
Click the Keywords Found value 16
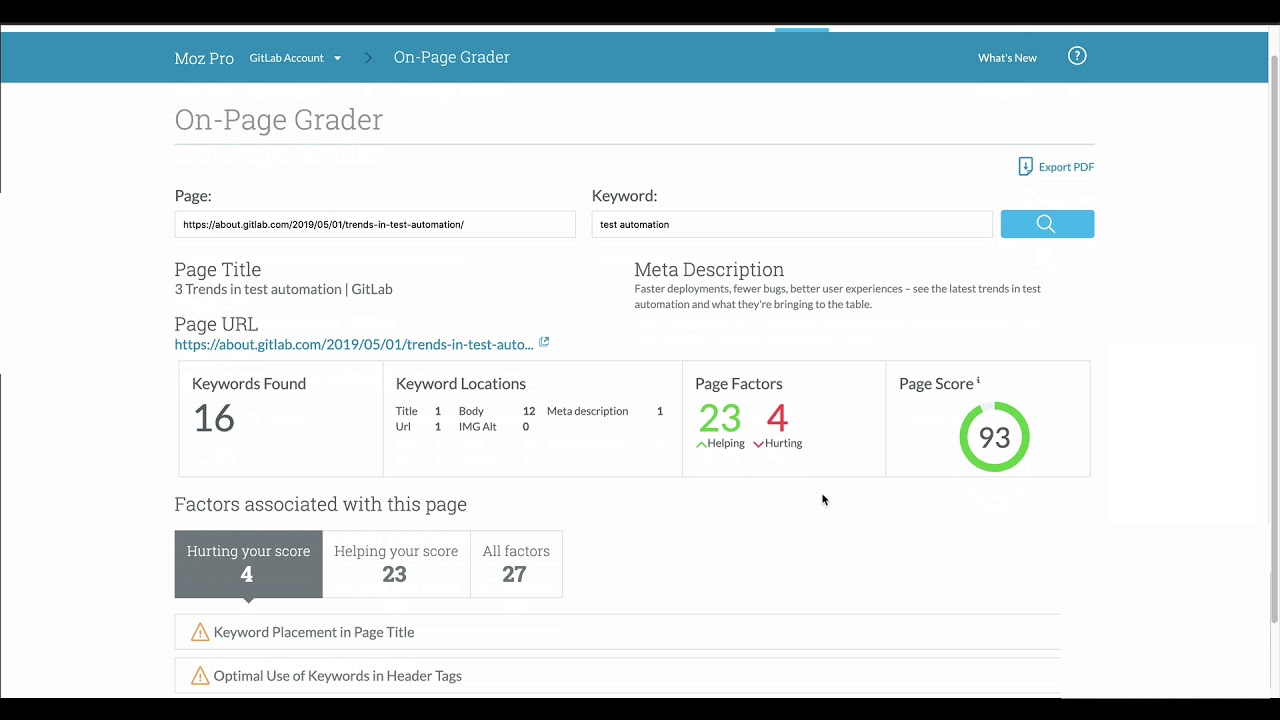214,418
